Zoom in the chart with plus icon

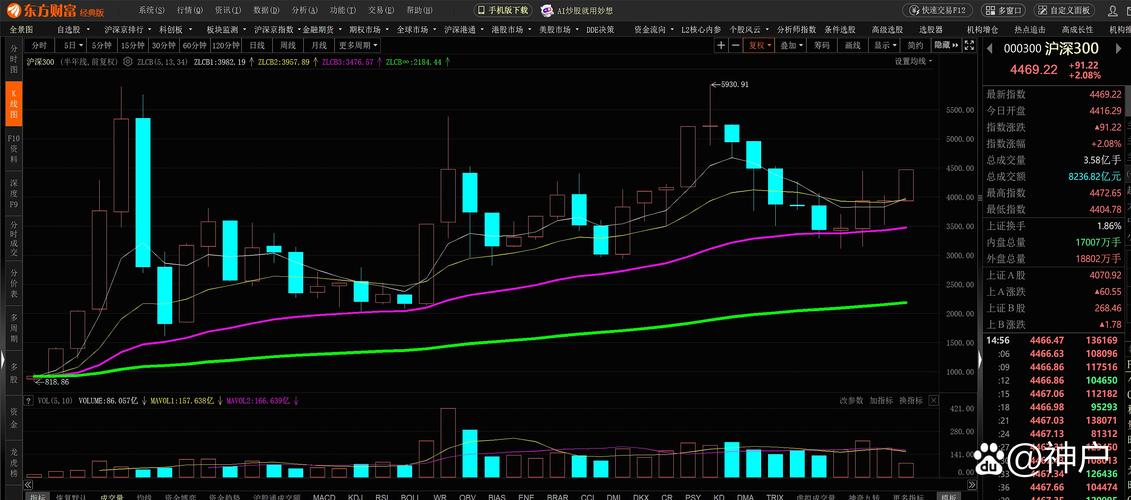click(721, 45)
